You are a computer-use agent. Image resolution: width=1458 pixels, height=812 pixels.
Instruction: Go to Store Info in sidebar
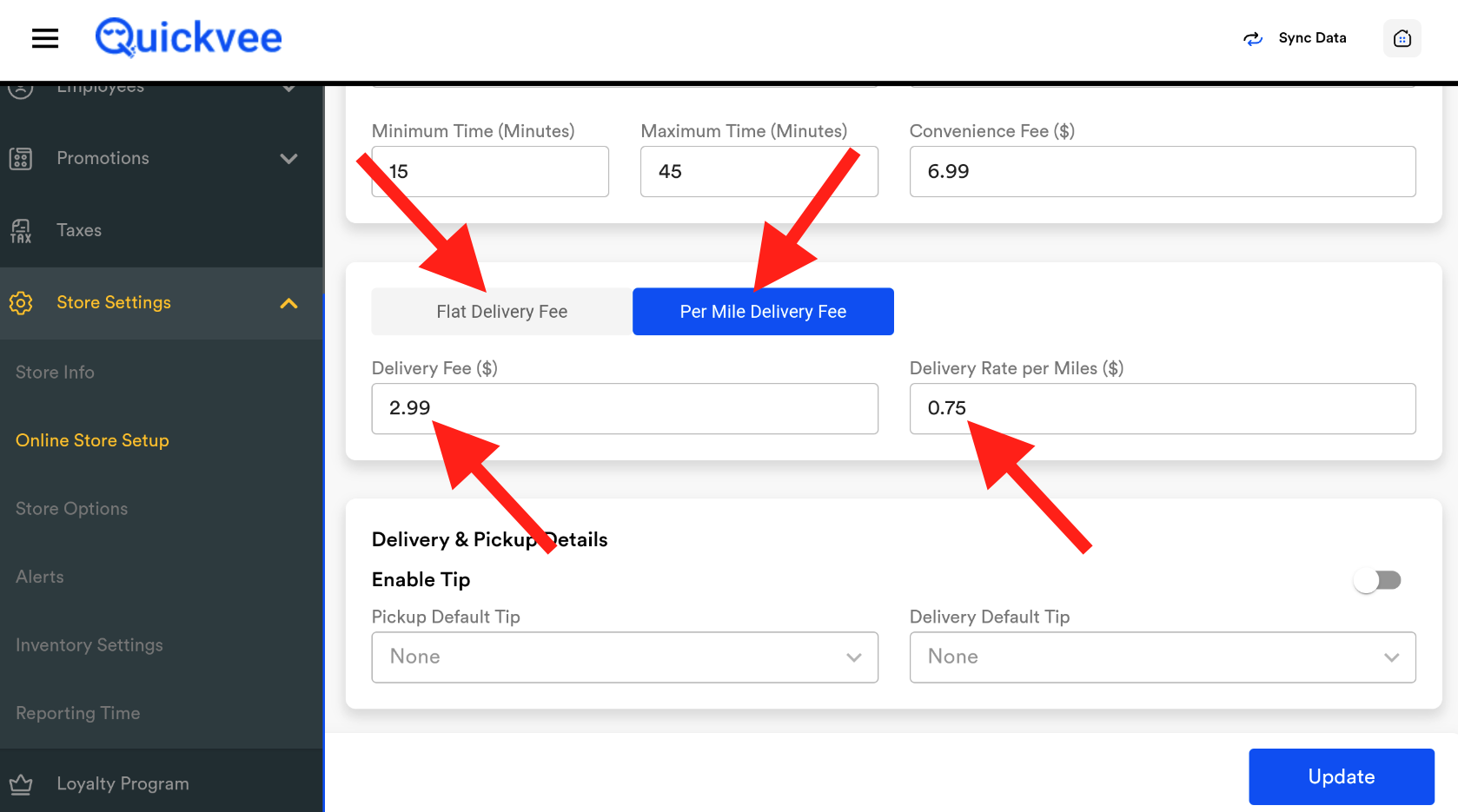click(55, 373)
